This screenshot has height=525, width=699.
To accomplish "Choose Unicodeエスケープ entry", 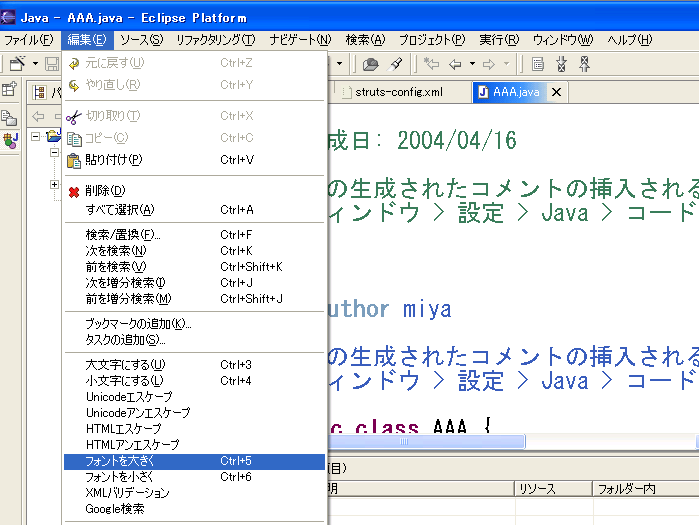I will pyautogui.click(x=194, y=397).
